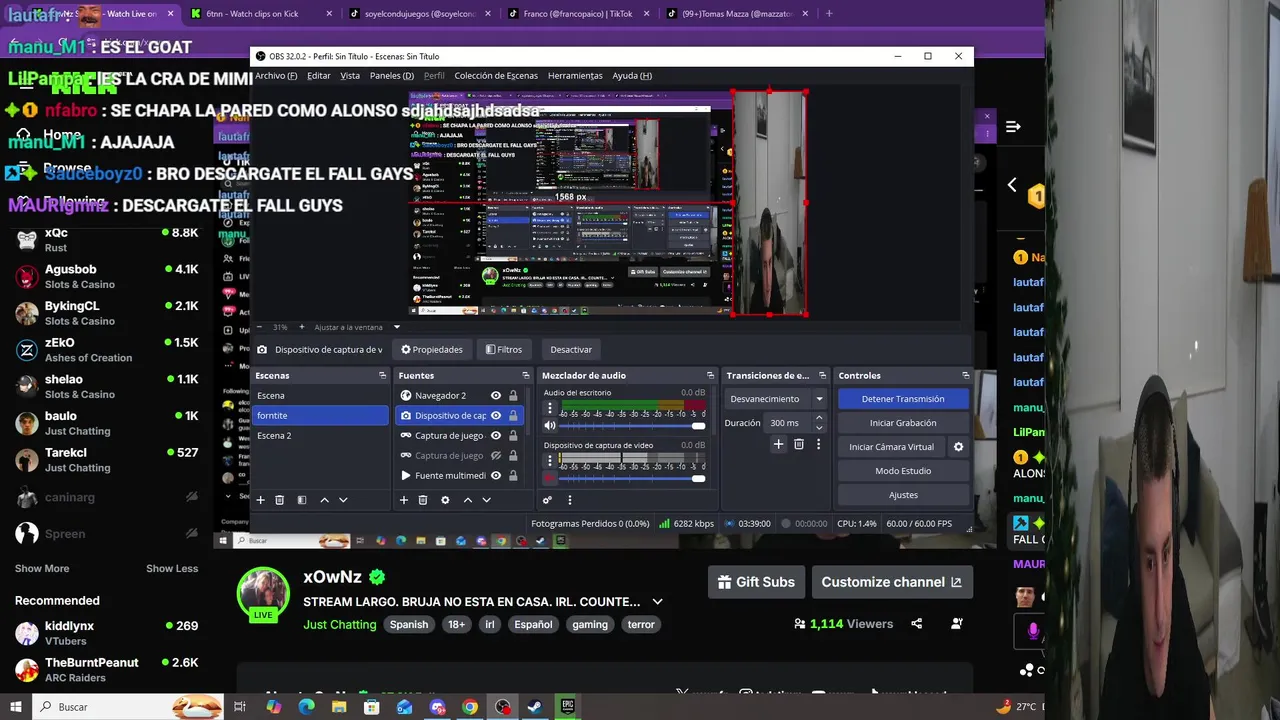Viewport: 1280px width, 720px height.
Task: Unmute Dispositivo de captura de video audio
Action: [549, 478]
